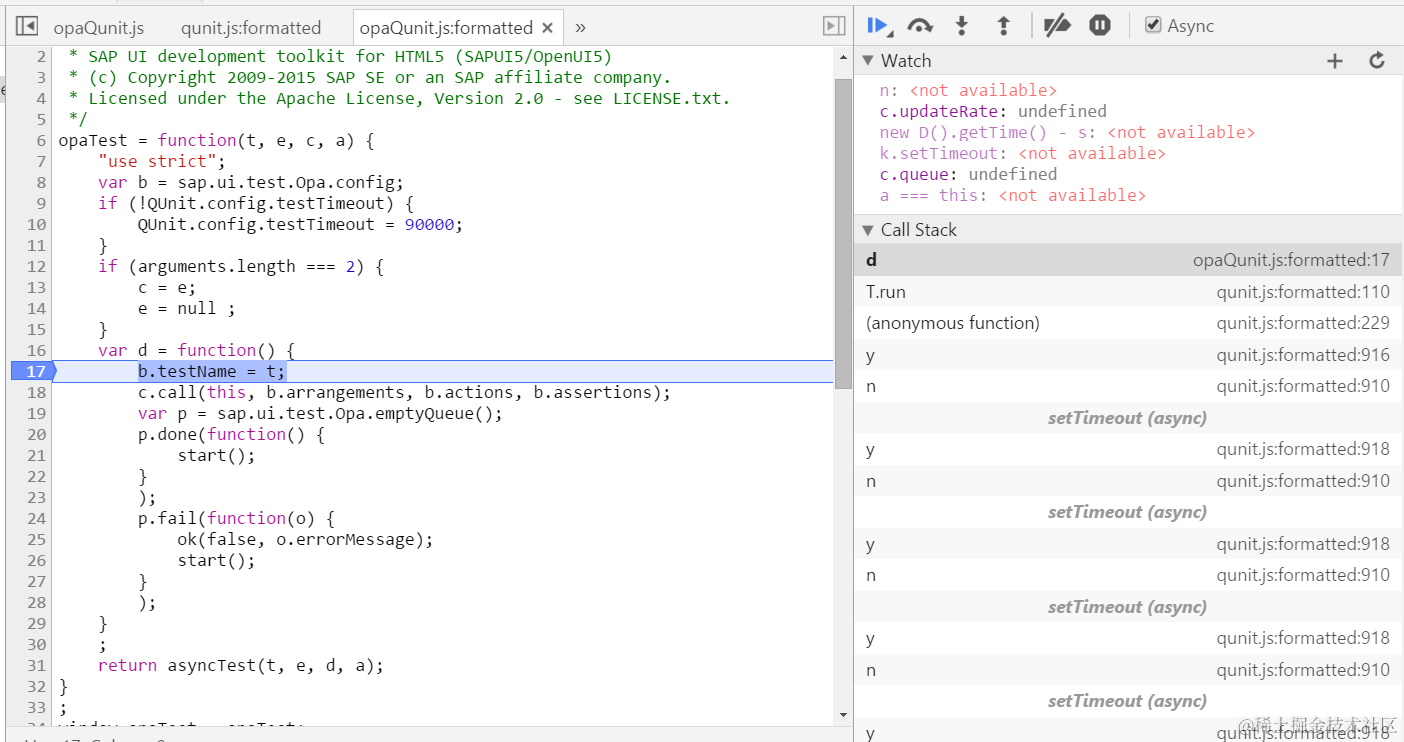The image size is (1404, 742).
Task: Select call stack frame d
Action: point(1128,260)
